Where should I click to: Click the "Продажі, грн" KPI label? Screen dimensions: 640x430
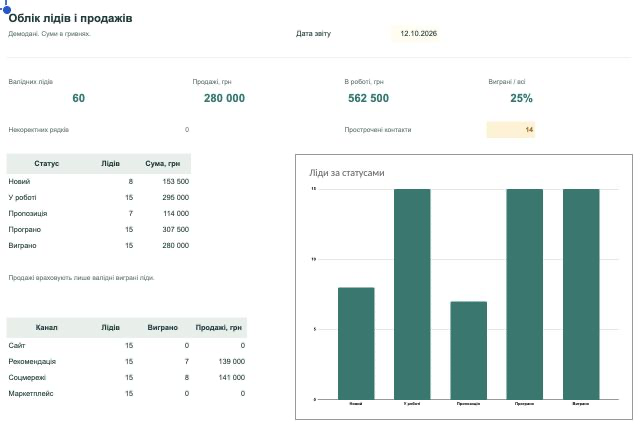(x=212, y=82)
